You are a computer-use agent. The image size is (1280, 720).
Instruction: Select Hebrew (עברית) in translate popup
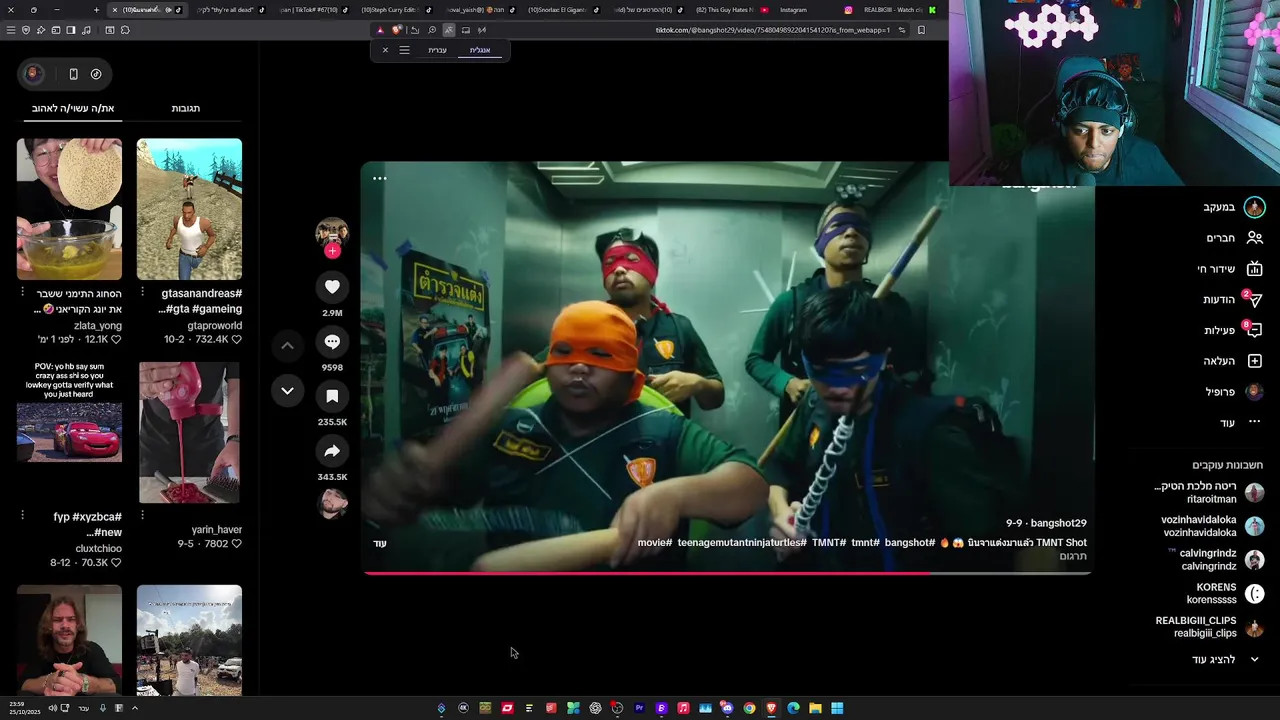[x=437, y=50]
